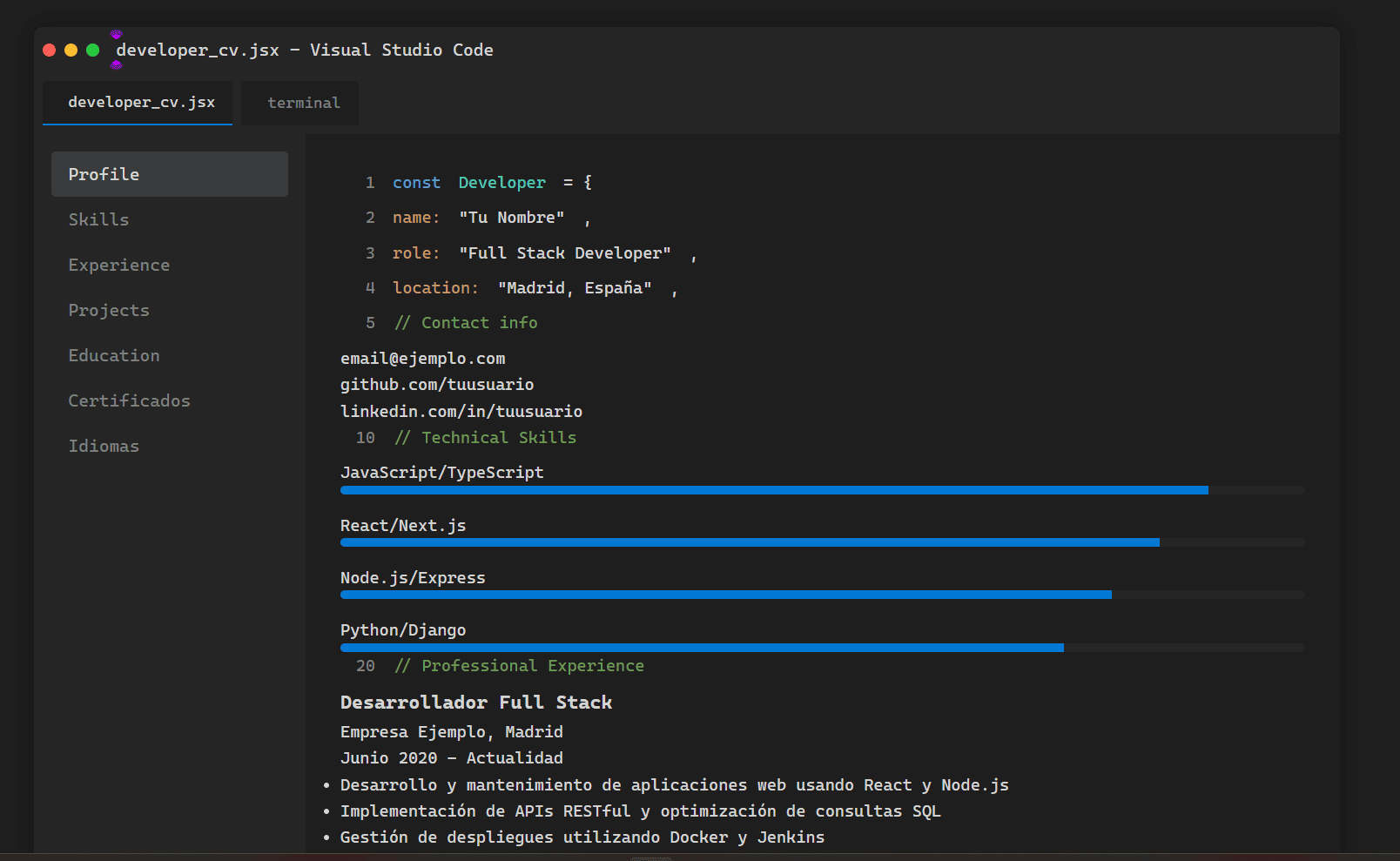This screenshot has width=1400, height=861.
Task: Click the JavaScript/TypeScript skill bar
Action: tap(822, 490)
